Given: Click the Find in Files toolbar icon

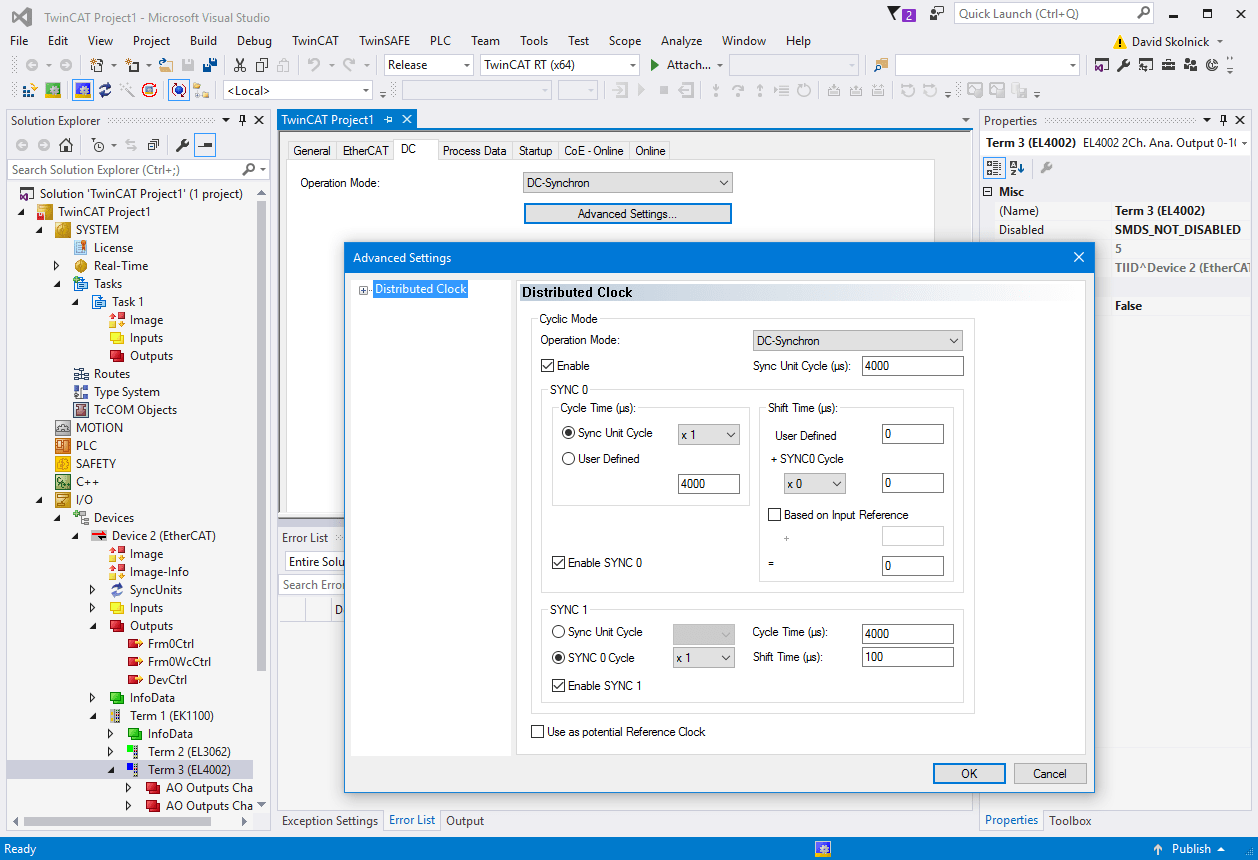Looking at the screenshot, I should coord(880,65).
